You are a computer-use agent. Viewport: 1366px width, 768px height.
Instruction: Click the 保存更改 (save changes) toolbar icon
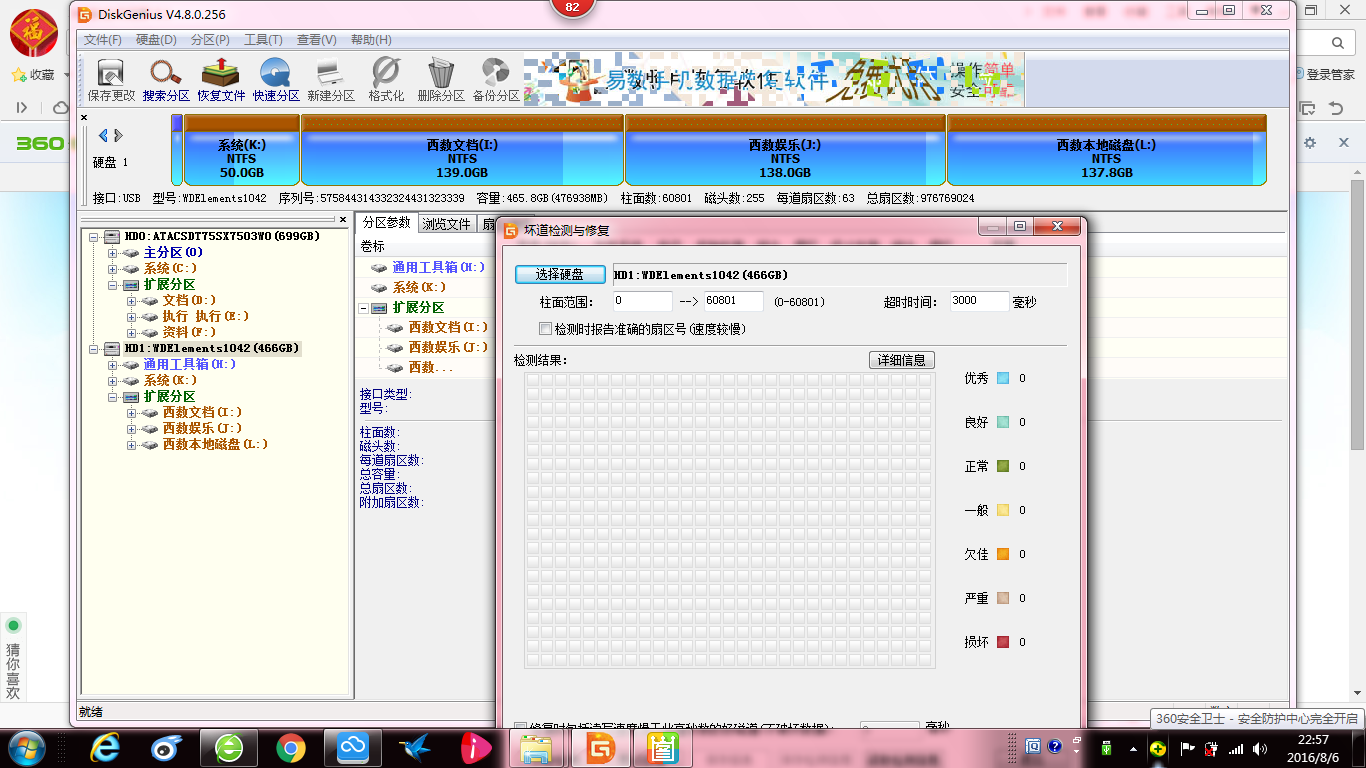pos(111,80)
